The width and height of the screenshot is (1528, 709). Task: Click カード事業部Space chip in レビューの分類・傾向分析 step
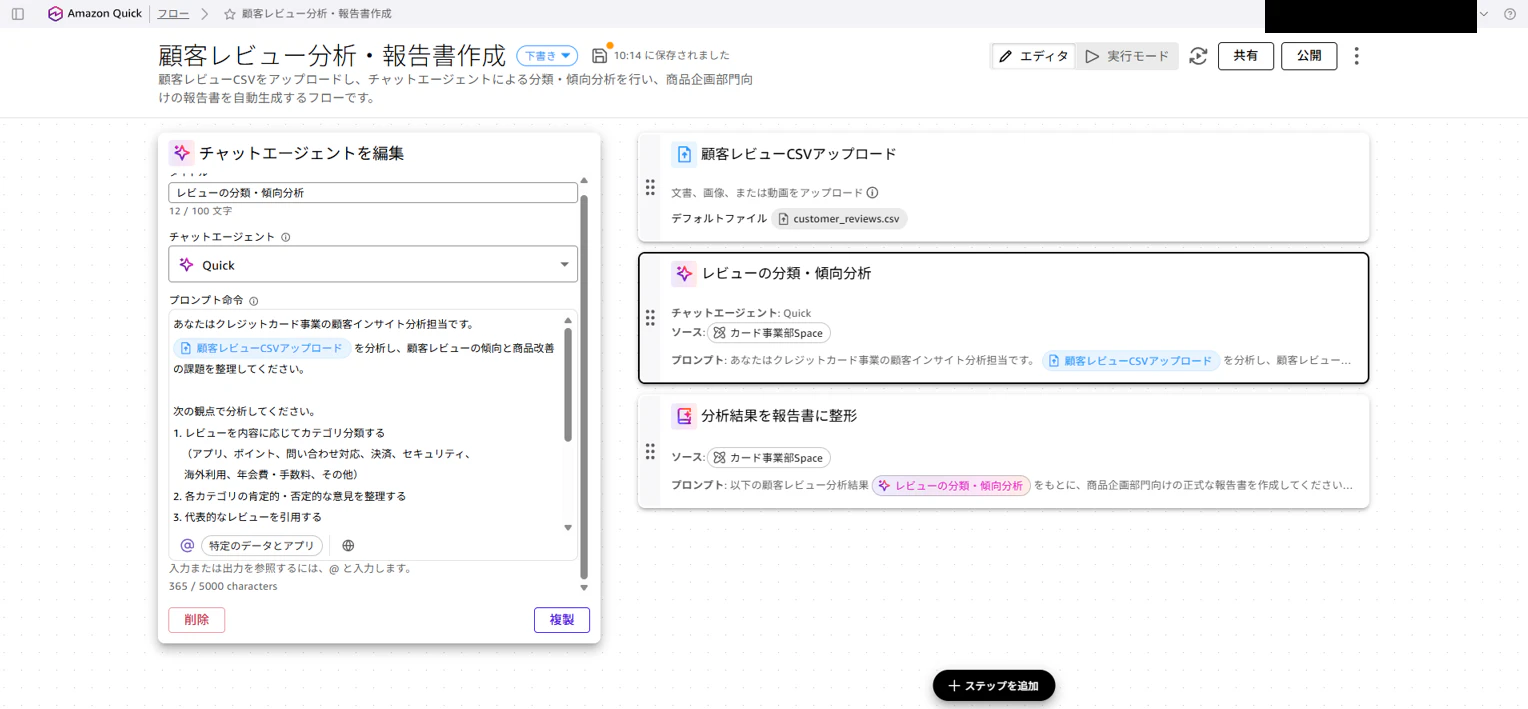pos(768,333)
